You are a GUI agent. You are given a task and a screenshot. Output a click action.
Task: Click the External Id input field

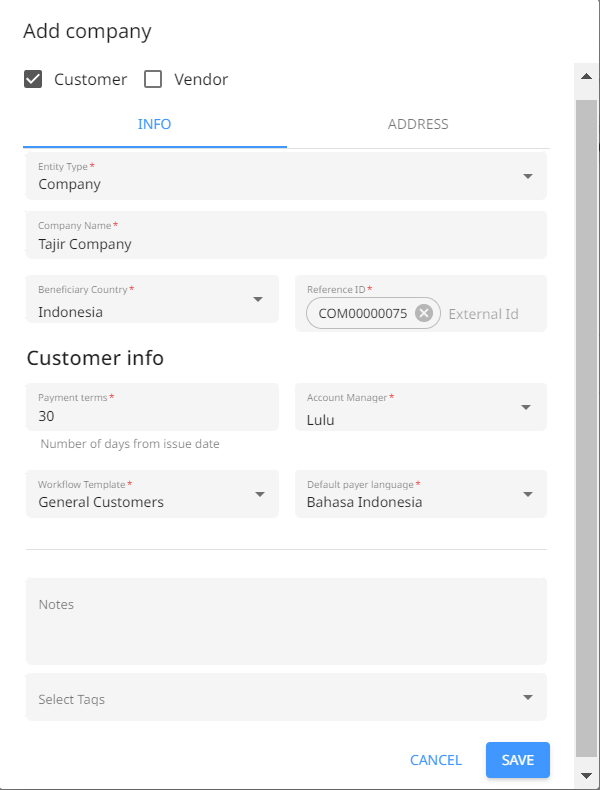coord(494,314)
